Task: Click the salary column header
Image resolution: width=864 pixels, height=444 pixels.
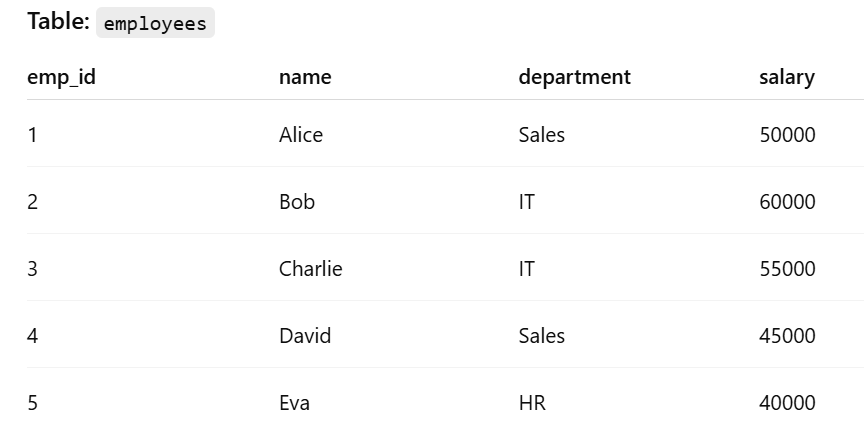Action: (787, 77)
